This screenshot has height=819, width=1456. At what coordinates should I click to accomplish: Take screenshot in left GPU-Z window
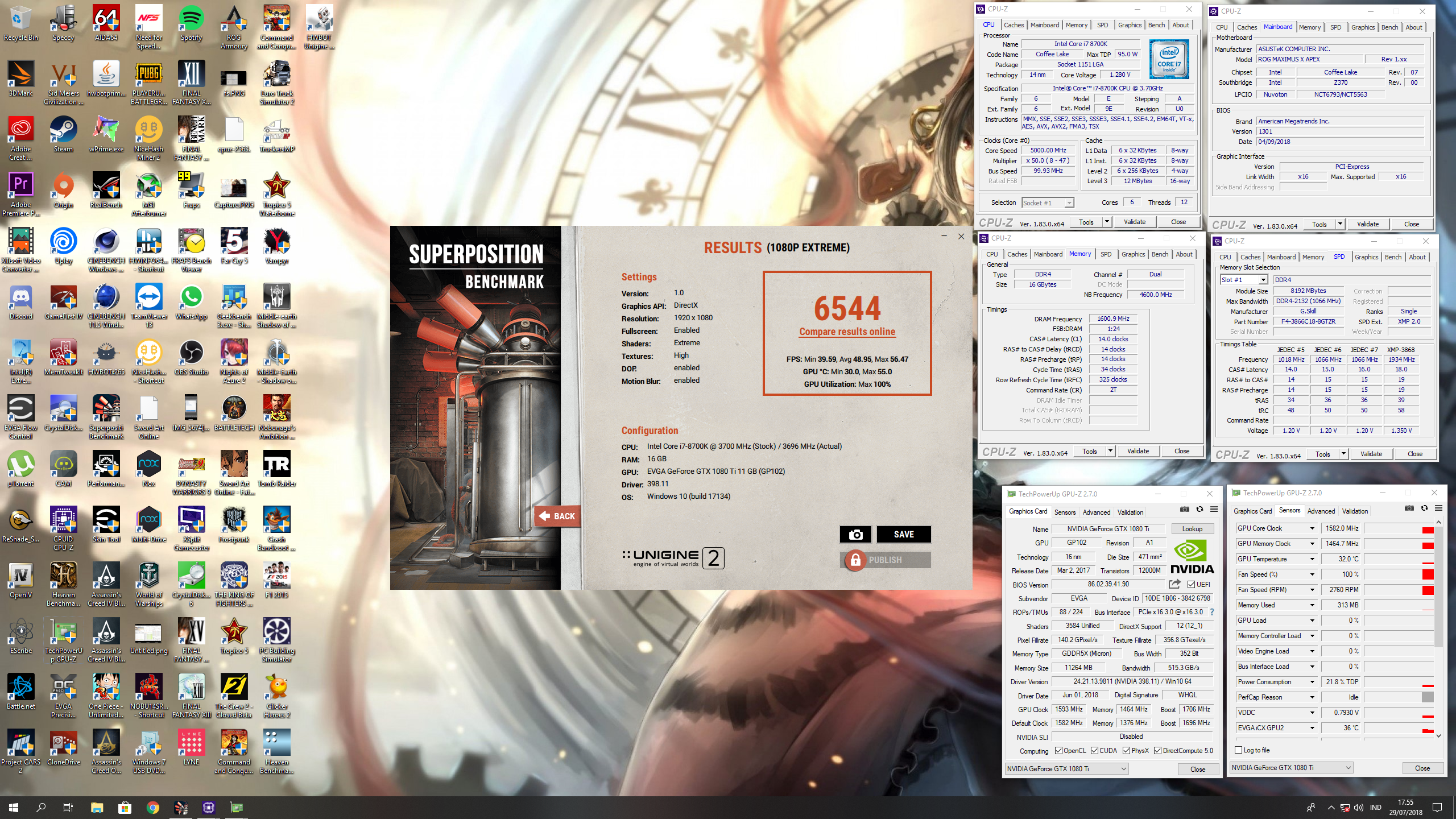pyautogui.click(x=1184, y=510)
